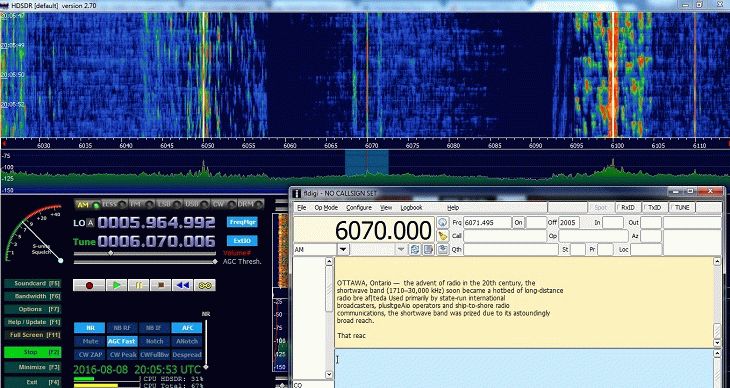Click the save icon beside Qth

[x=443, y=250]
